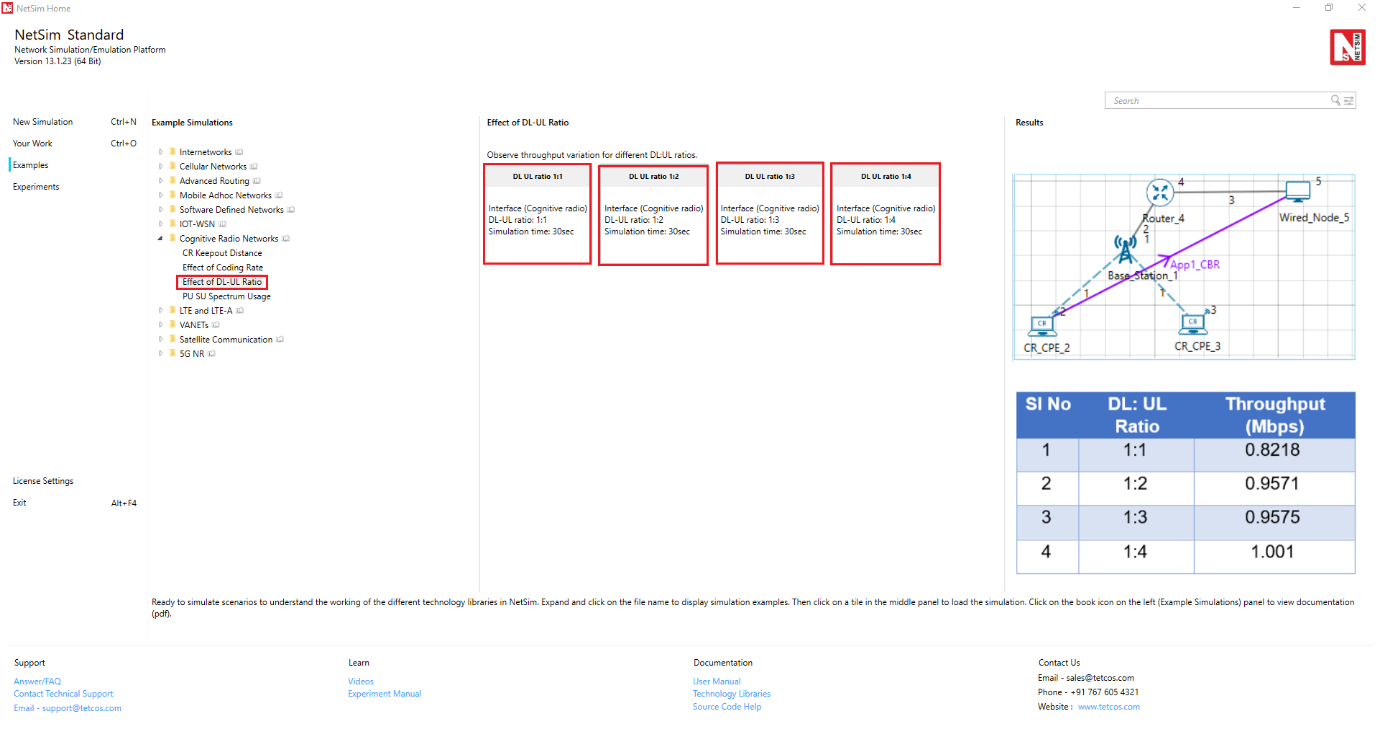The width and height of the screenshot is (1380, 750).
Task: Expand the LTE and LTE-A folder
Action: 160,311
